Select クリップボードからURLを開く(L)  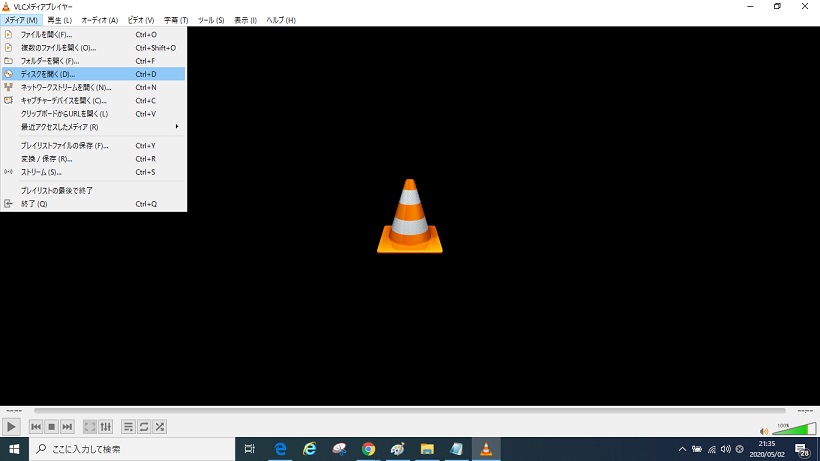94,113
